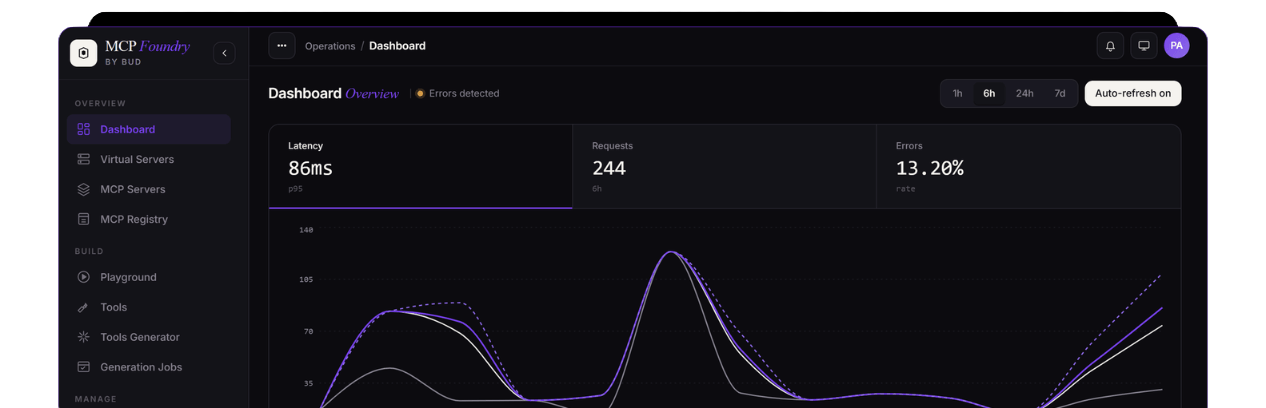
Task: Click the Tools Generator sparkle icon
Action: pos(84,337)
